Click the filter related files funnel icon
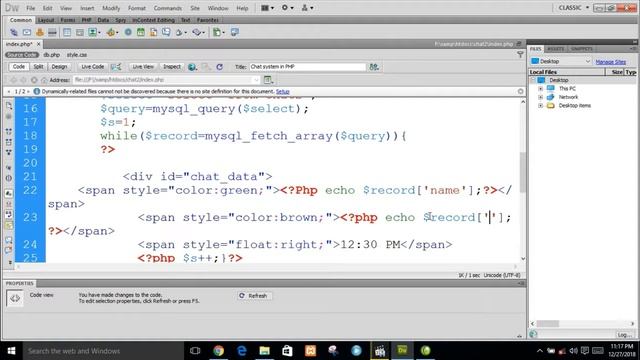 tap(520, 54)
